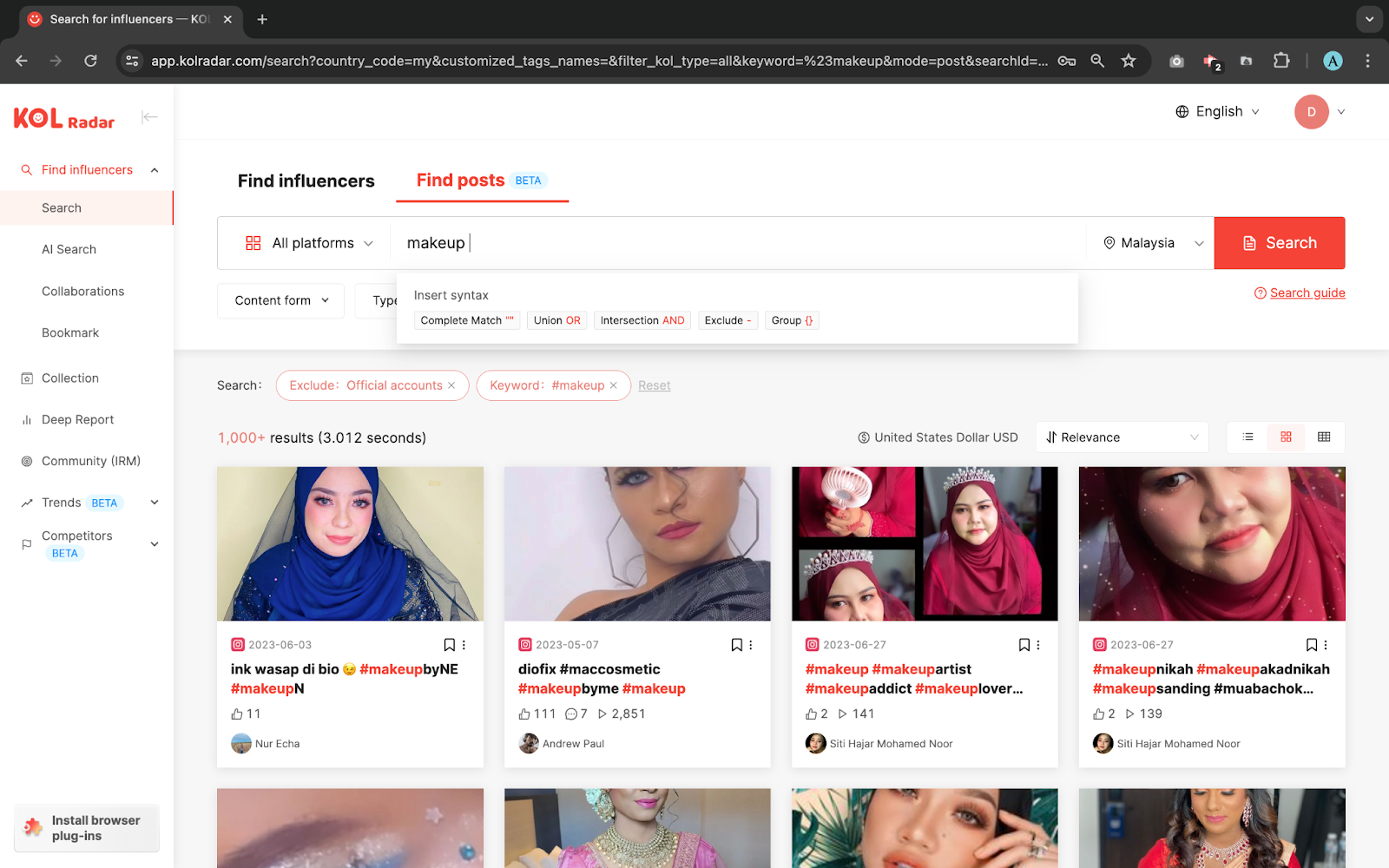Switch to grid card view layout

coord(1286,437)
